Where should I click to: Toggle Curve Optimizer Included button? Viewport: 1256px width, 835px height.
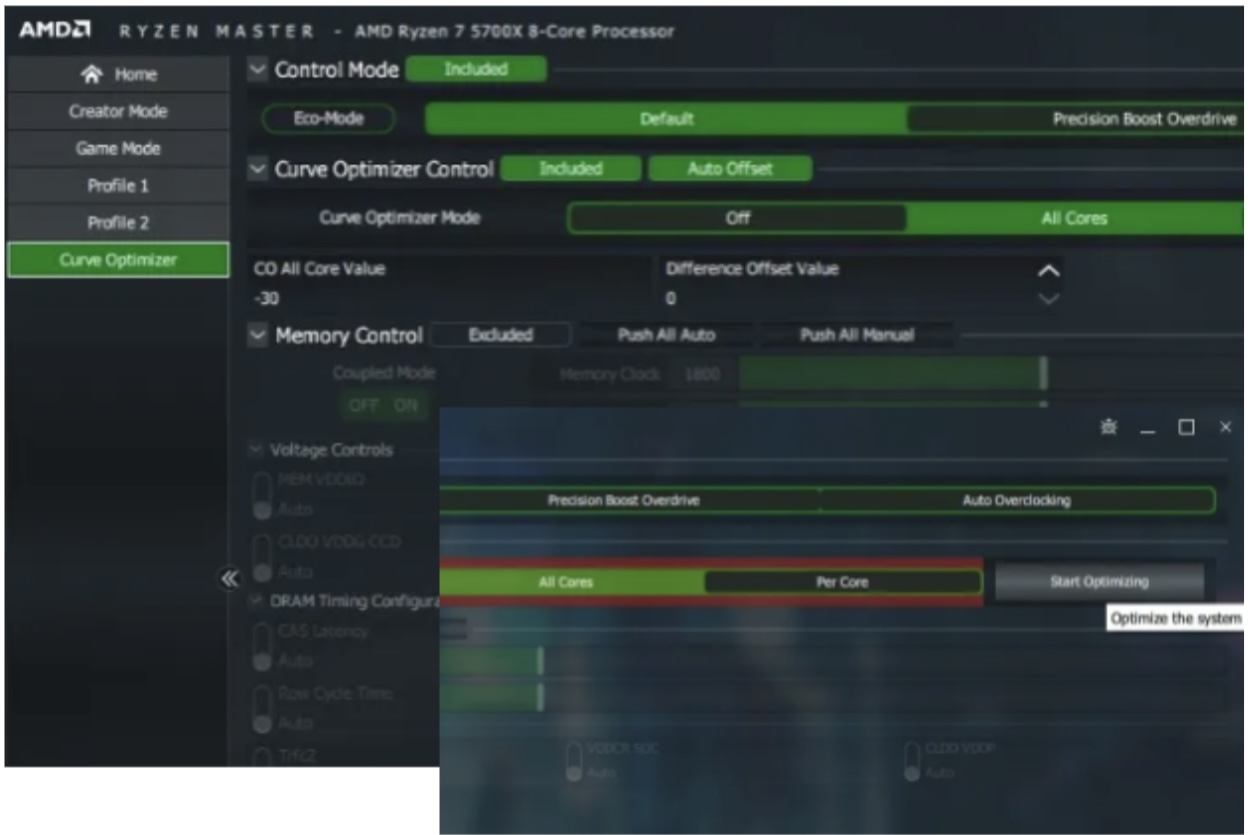pyautogui.click(x=571, y=169)
